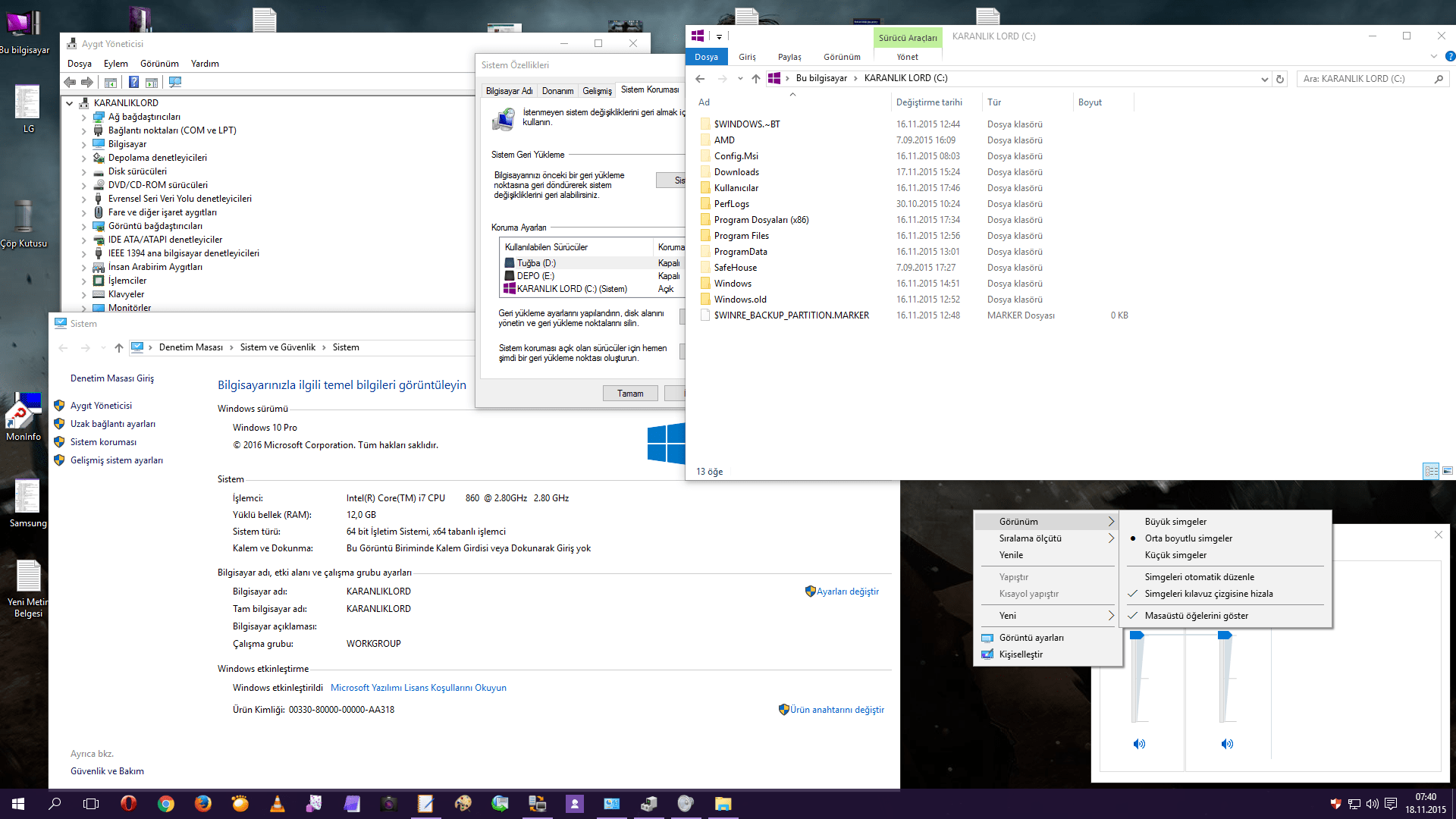Click the Tamam button
The image size is (1456, 819).
629,394
